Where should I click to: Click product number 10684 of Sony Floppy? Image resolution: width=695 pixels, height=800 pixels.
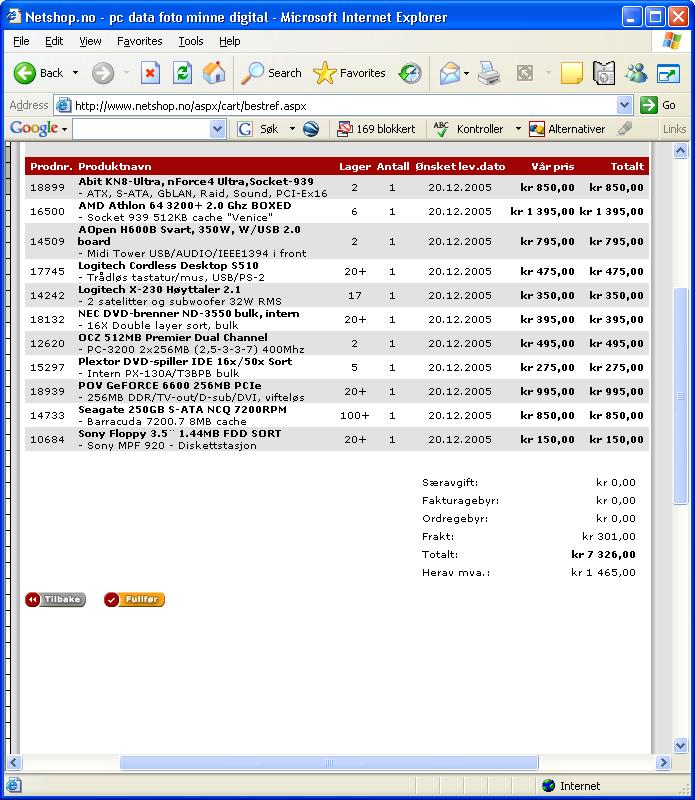point(47,439)
